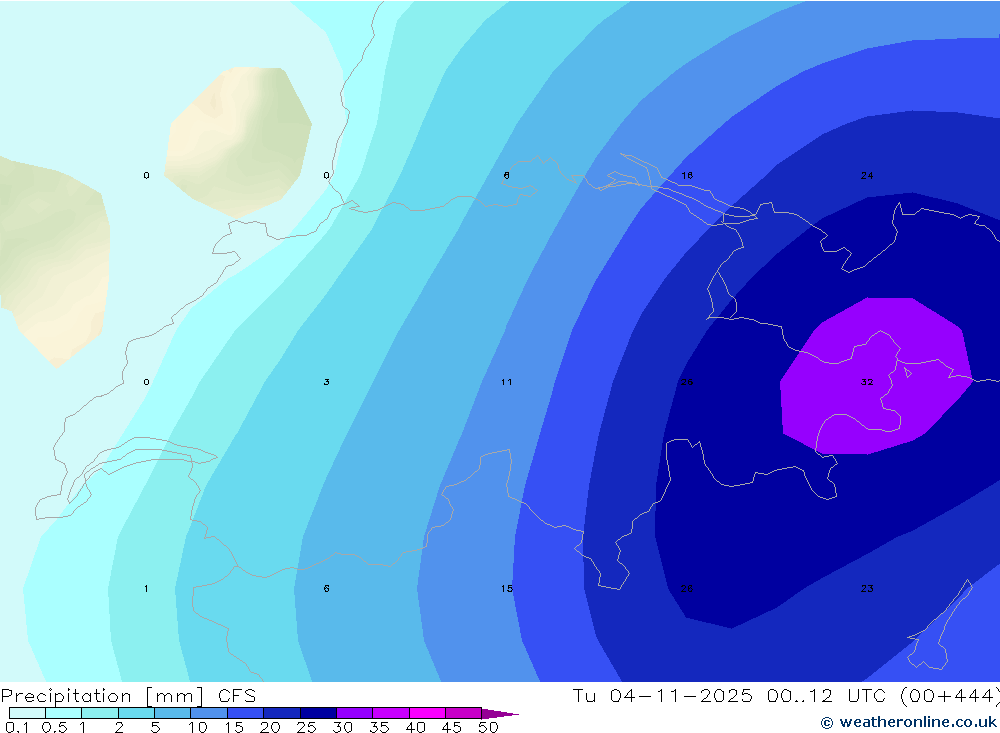Select the 2–5 mm legend swatch

pyautogui.click(x=136, y=713)
